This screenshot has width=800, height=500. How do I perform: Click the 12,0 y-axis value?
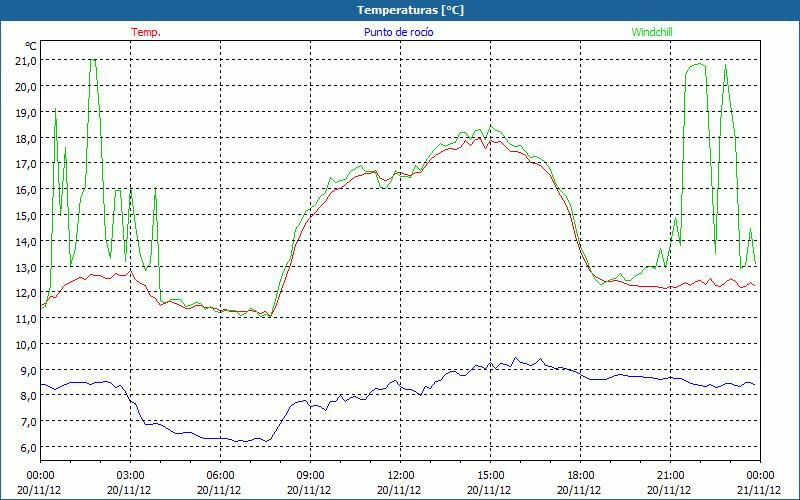coord(26,293)
